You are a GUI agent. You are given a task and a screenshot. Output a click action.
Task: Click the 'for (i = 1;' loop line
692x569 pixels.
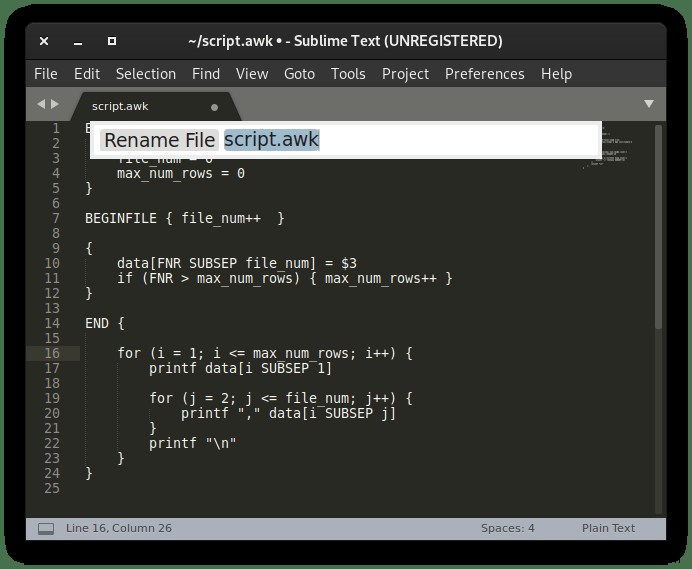(x=265, y=354)
